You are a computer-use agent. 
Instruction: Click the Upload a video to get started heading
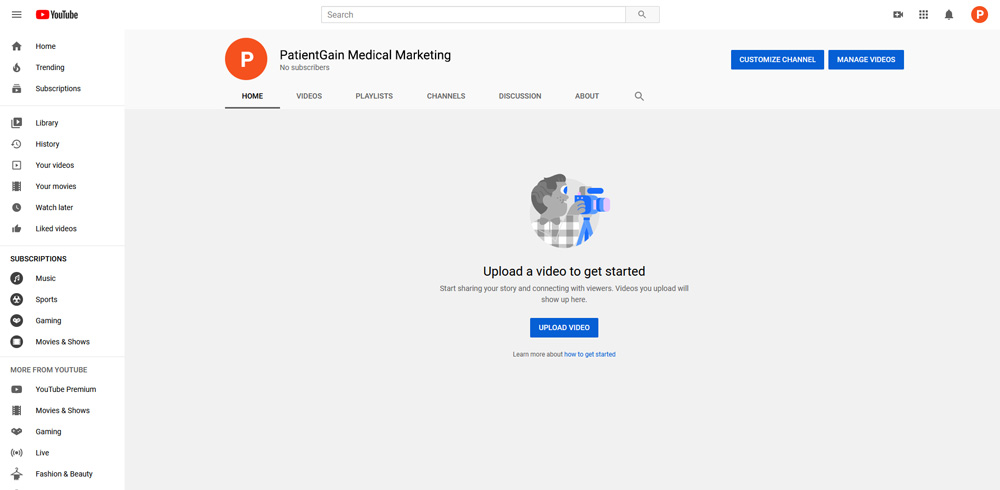coord(564,271)
